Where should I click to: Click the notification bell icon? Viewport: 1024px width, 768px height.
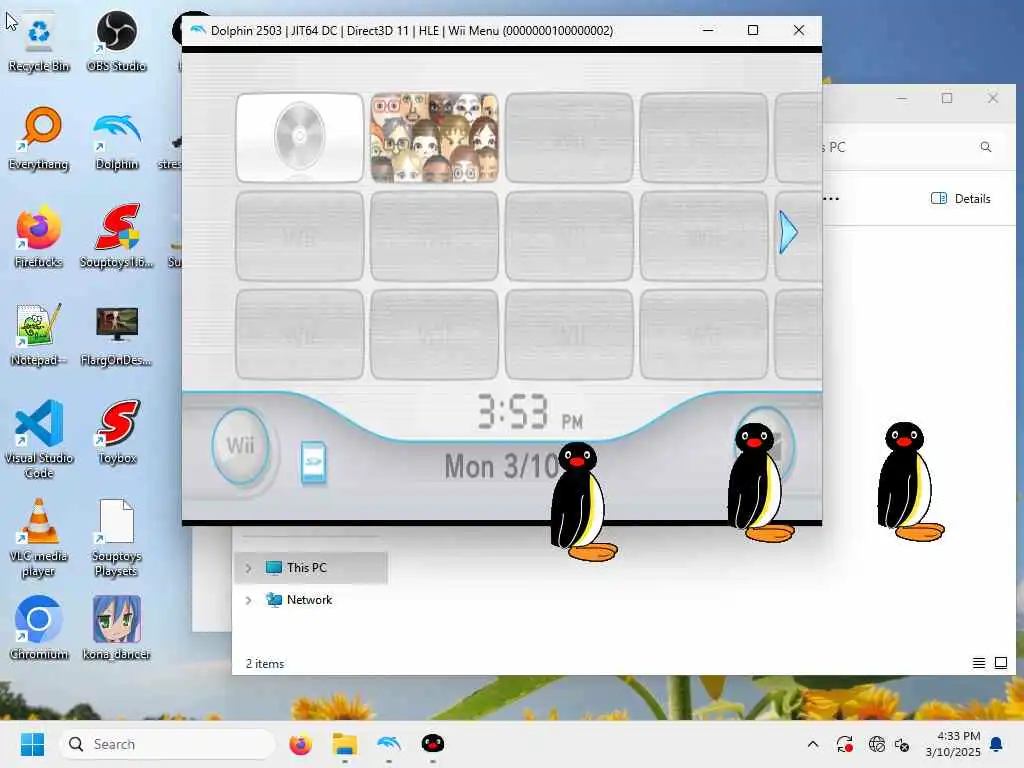996,744
